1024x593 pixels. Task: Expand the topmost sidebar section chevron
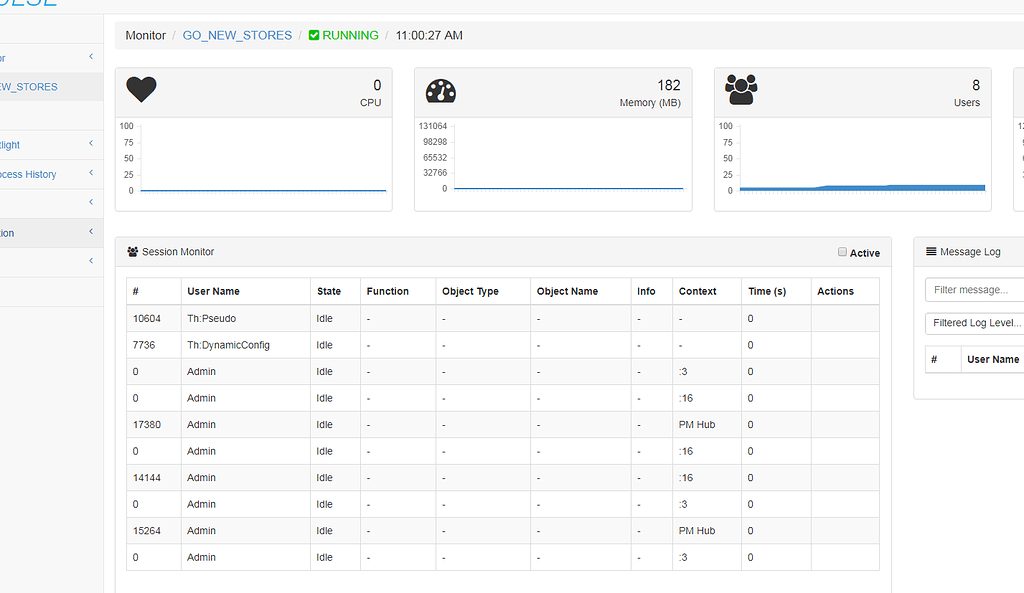pyautogui.click(x=90, y=57)
